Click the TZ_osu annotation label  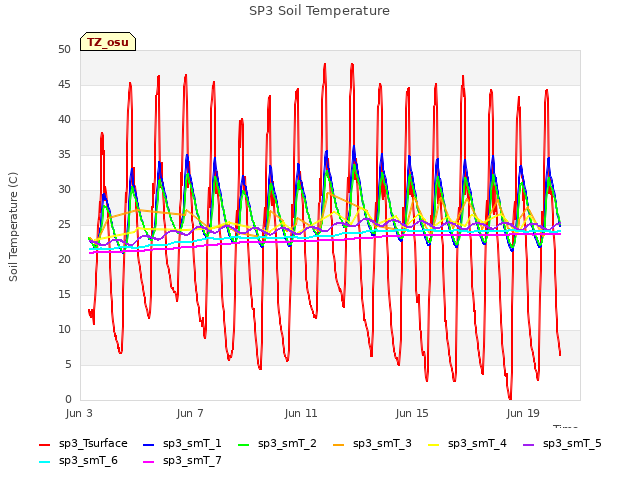108,42
